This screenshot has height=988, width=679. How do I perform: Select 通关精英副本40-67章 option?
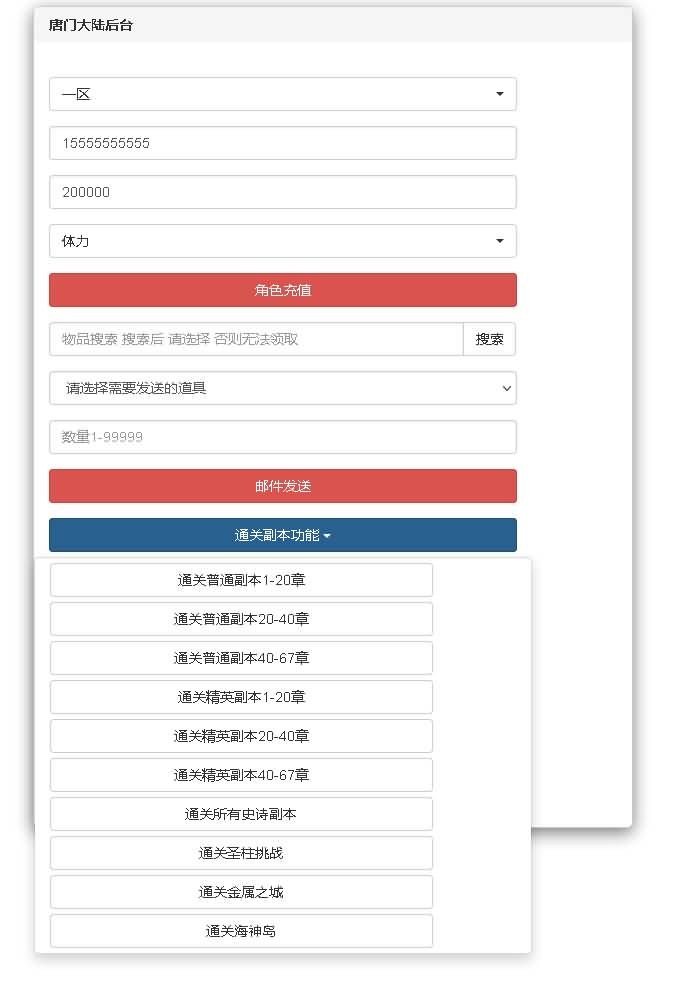pos(240,774)
